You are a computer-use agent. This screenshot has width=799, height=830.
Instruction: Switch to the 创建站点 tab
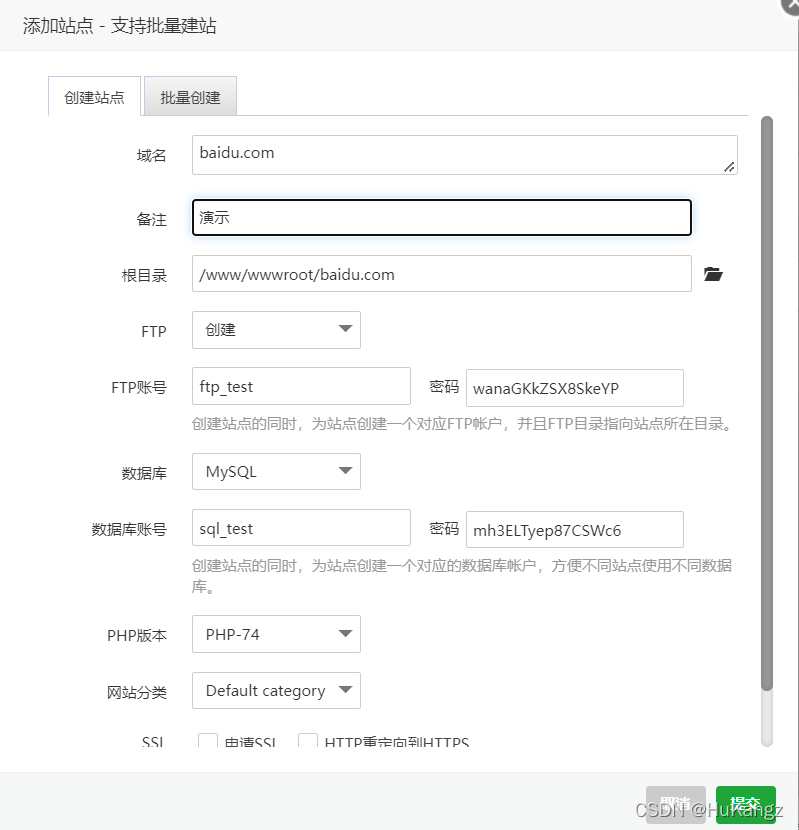pyautogui.click(x=94, y=96)
